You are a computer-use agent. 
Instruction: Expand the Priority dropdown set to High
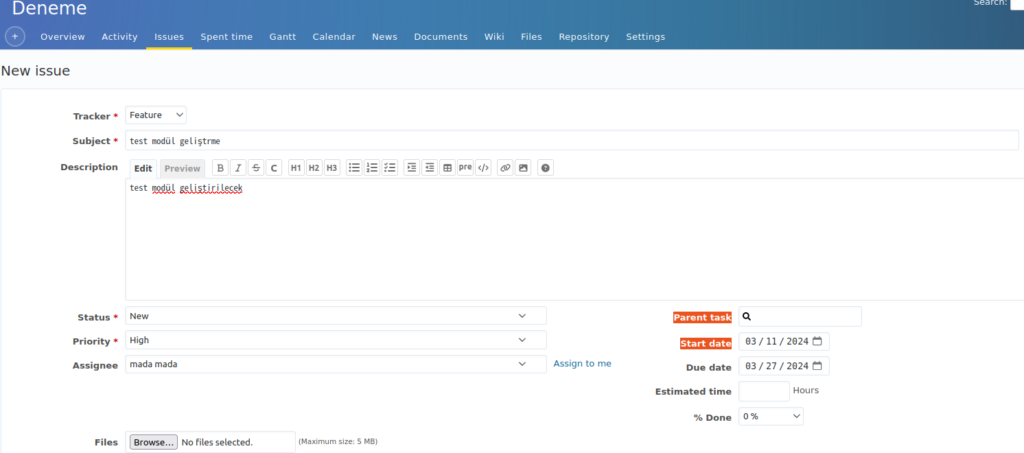point(336,340)
